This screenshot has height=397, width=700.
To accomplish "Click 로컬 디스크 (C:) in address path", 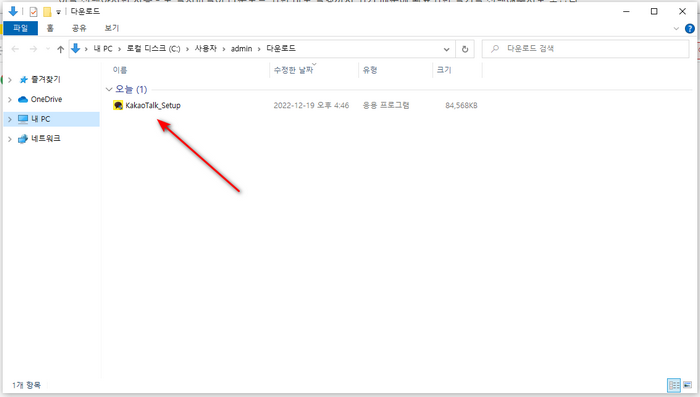I will click(153, 49).
